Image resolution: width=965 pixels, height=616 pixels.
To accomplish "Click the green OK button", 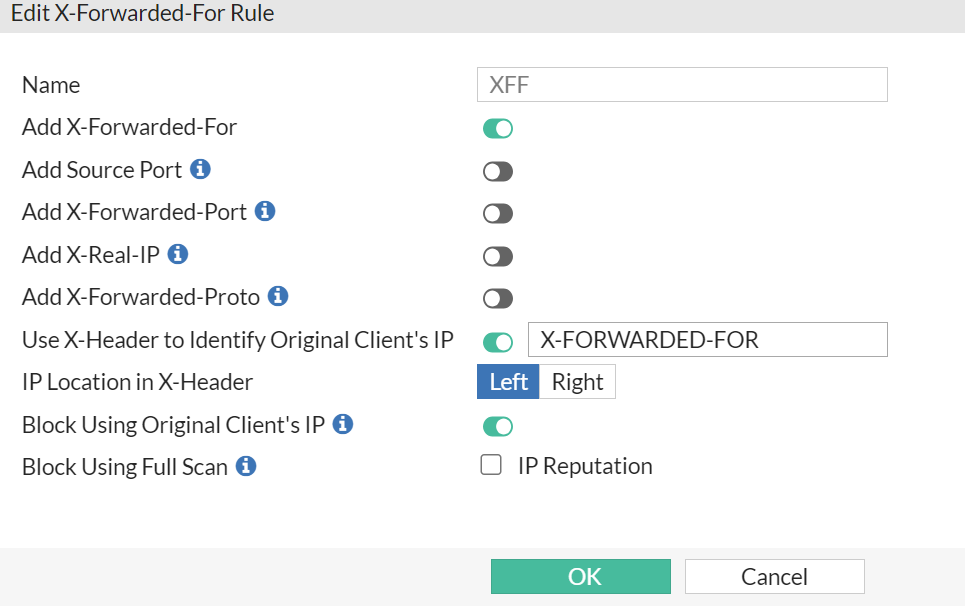I will 580,577.
